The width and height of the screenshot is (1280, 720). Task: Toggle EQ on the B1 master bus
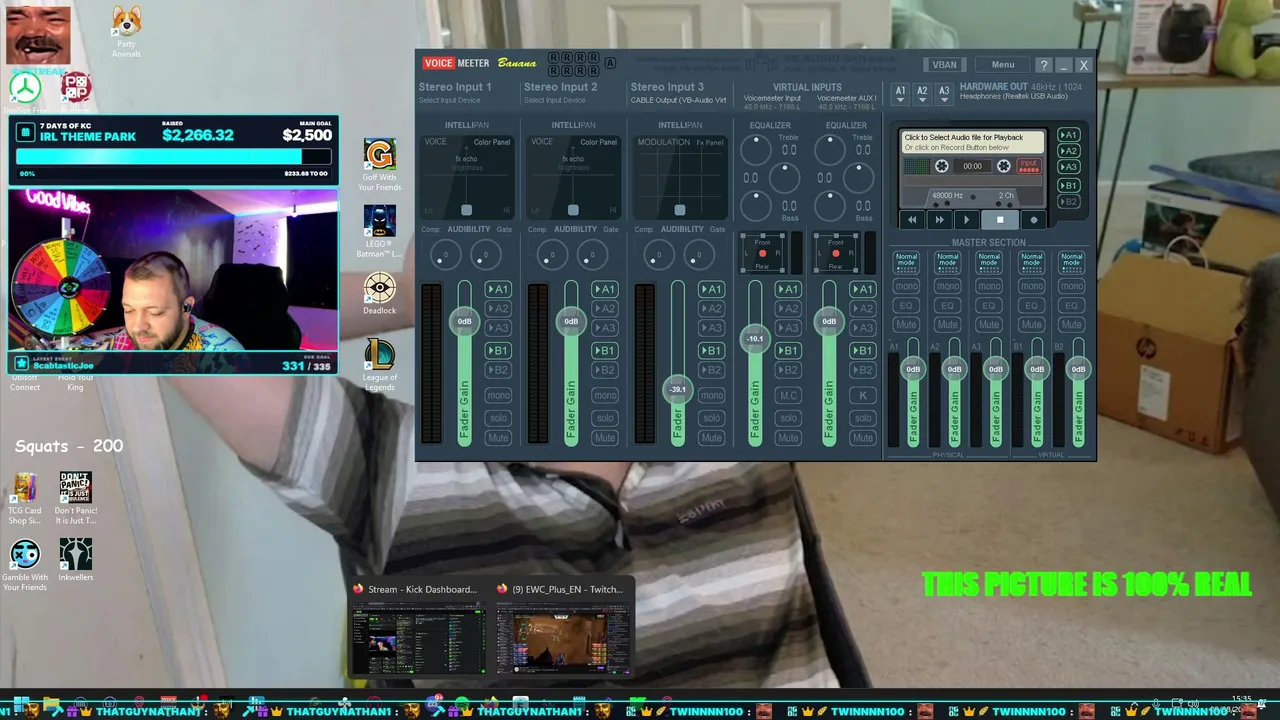[x=1030, y=306]
